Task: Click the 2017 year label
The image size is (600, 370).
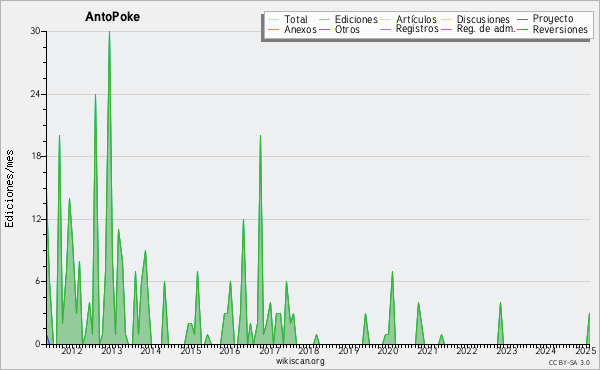Action: pos(270,351)
